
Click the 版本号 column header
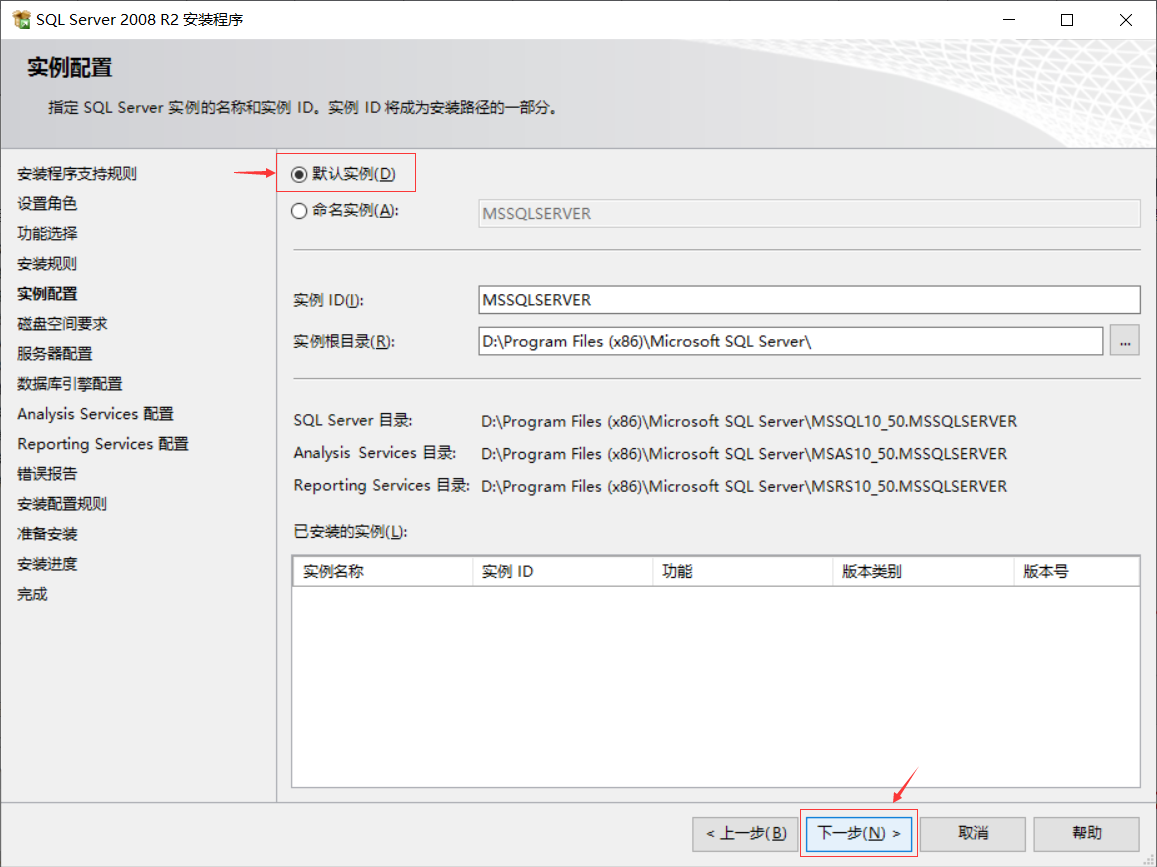tap(1077, 571)
